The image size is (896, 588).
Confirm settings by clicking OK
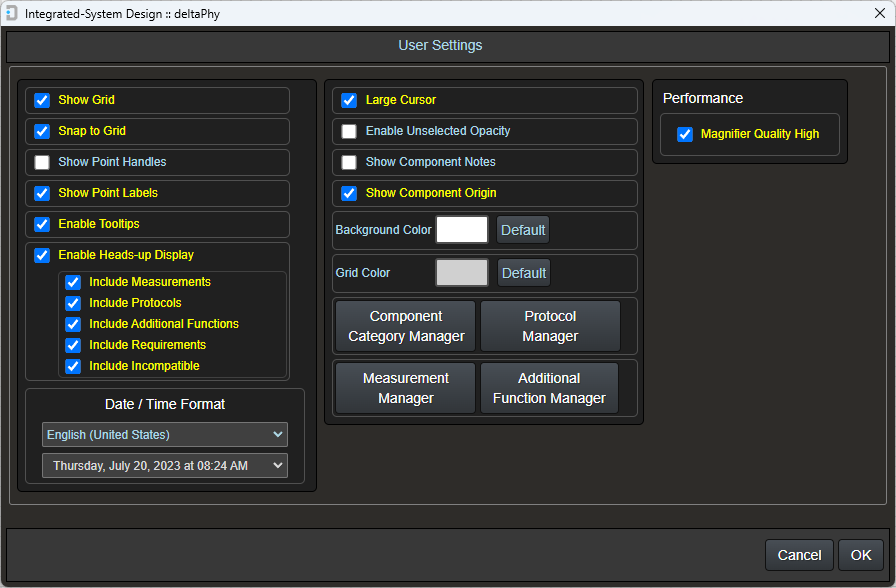pyautogui.click(x=860, y=555)
